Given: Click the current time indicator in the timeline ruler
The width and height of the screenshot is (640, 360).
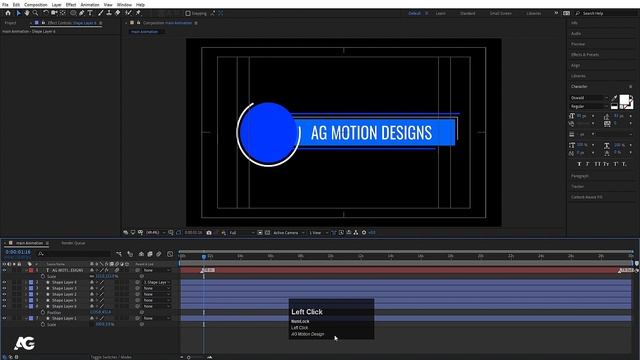Looking at the screenshot, I should (x=204, y=256).
